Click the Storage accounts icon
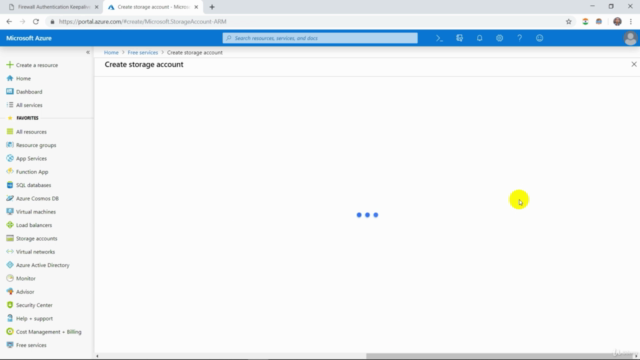This screenshot has height=360, width=640. [x=10, y=238]
